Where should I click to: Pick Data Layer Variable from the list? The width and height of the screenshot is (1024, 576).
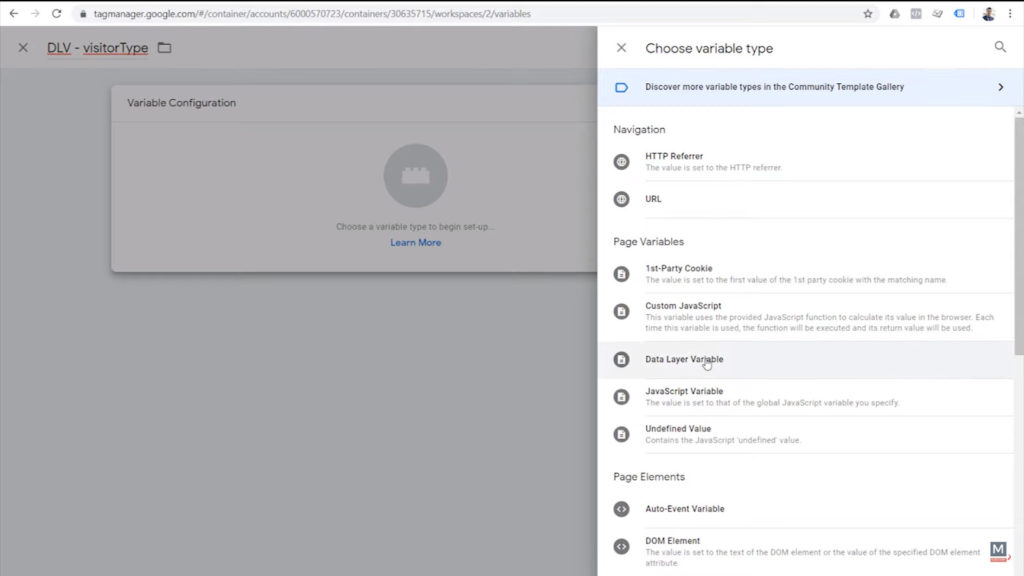tap(684, 359)
